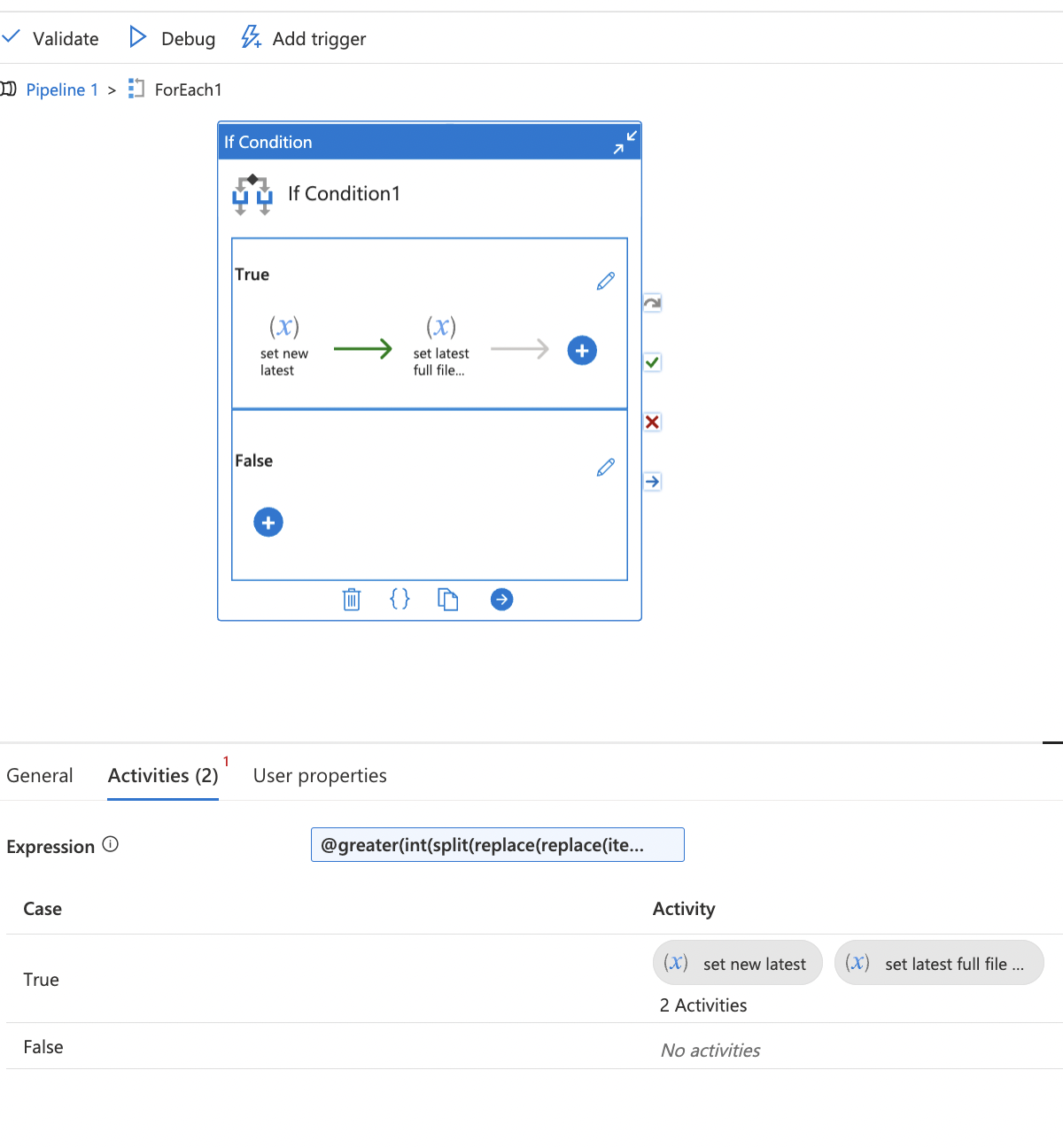1063x1148 pixels.
Task: Click the Validate checkmark button
Action: (x=50, y=38)
